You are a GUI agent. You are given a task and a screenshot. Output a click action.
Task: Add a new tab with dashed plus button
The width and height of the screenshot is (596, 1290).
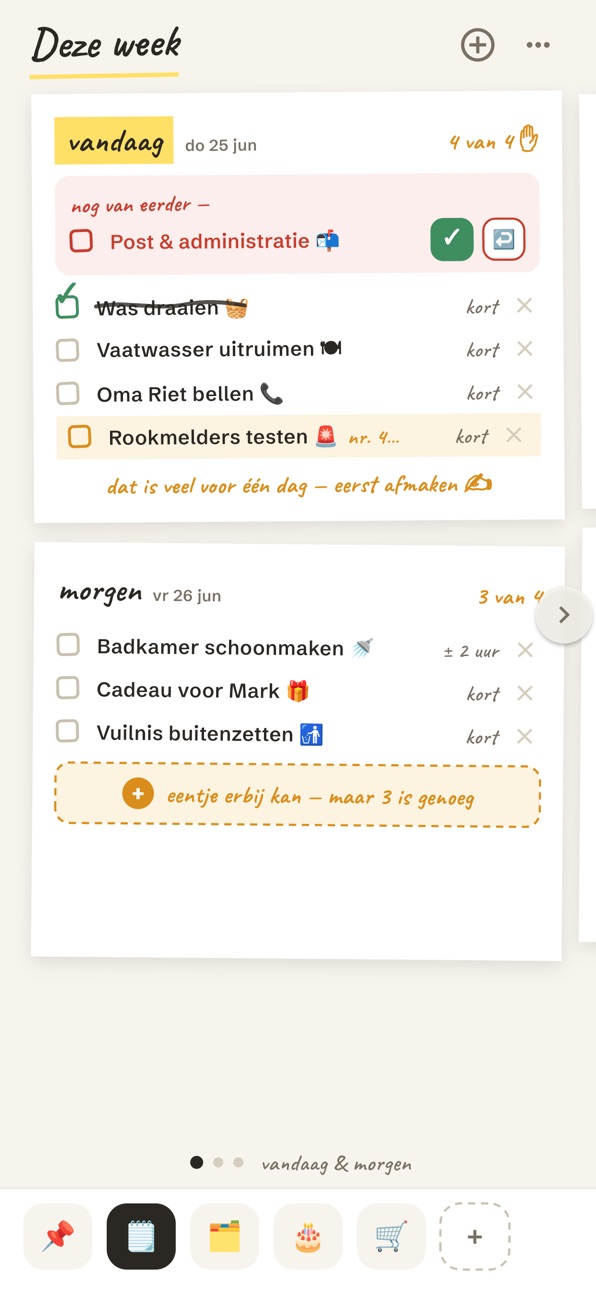pyautogui.click(x=474, y=1236)
